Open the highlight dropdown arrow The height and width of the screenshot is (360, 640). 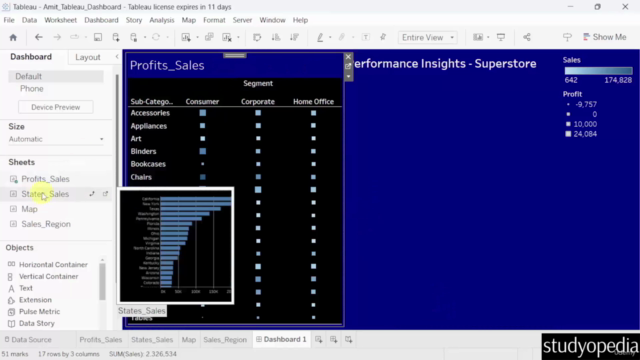point(330,38)
